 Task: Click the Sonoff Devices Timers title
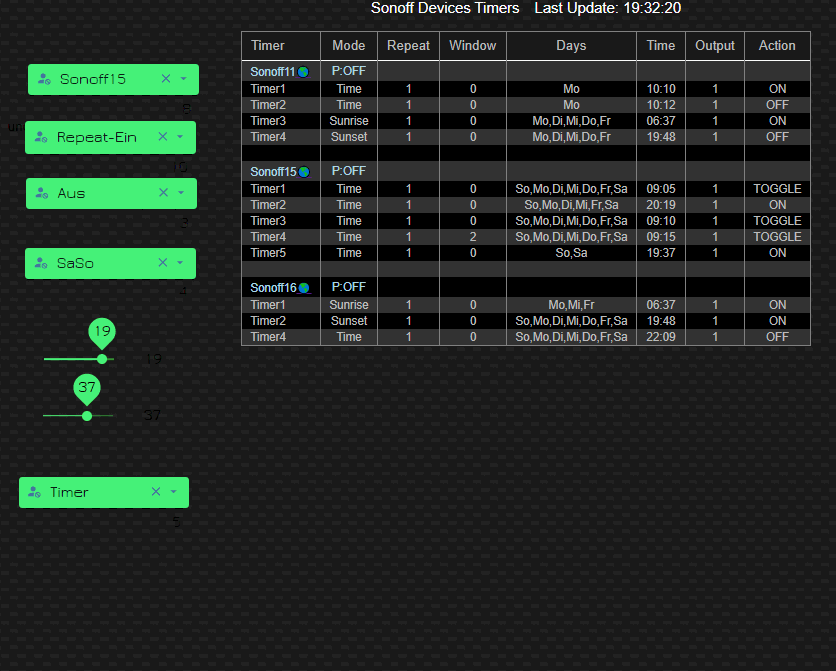[445, 8]
